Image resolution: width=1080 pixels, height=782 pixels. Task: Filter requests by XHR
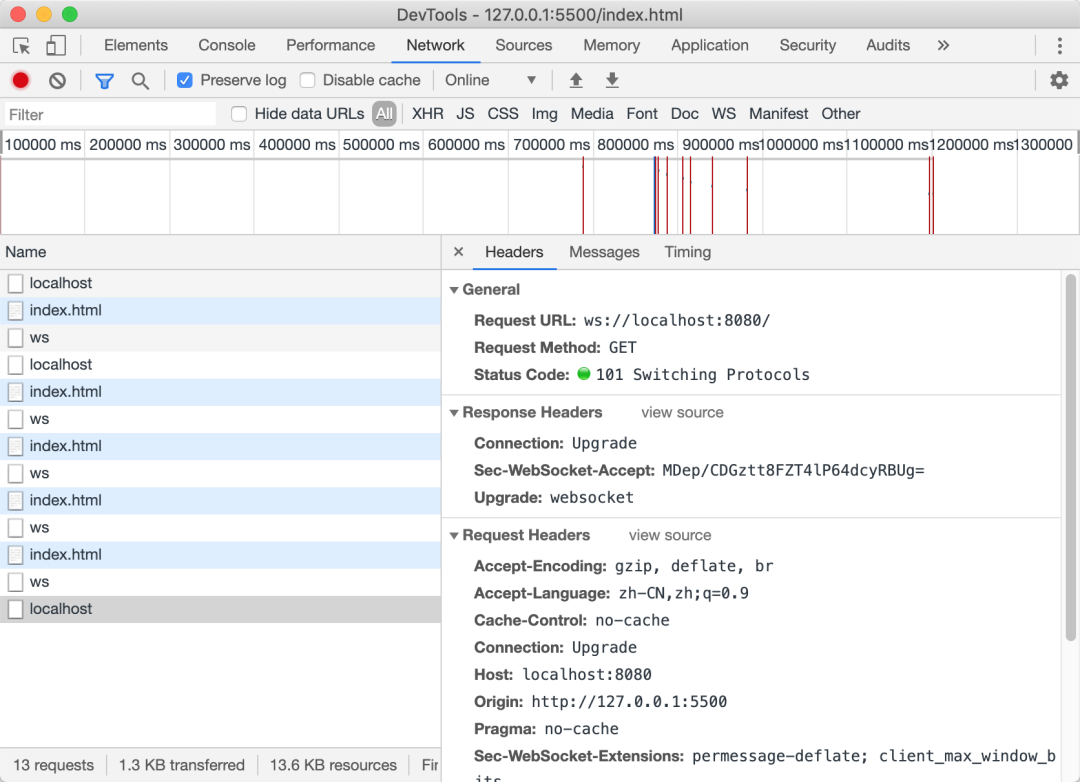coord(428,114)
